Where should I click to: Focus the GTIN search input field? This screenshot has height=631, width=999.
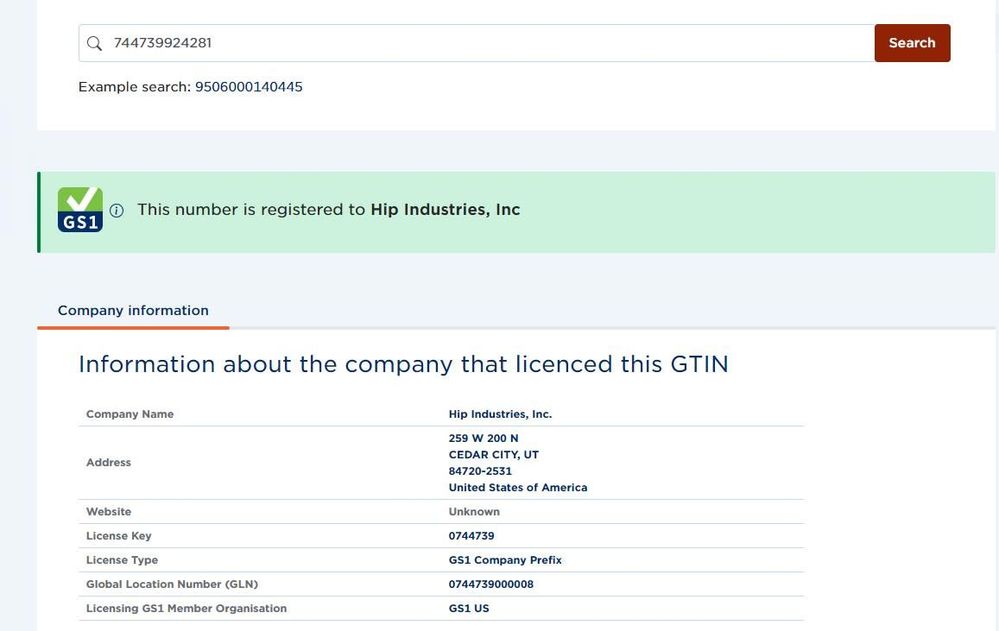coord(480,43)
